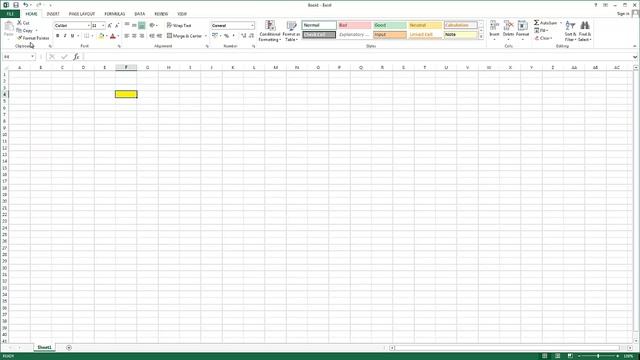This screenshot has height=360, width=640.
Task: Select the Sheet1 worksheet tab
Action: click(44, 347)
